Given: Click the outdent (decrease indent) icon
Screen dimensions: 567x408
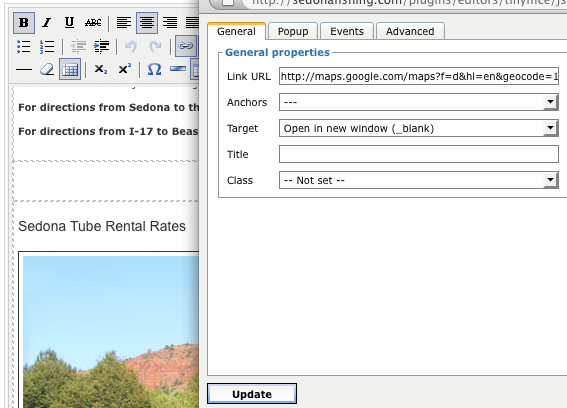Looking at the screenshot, I should click(78, 46).
